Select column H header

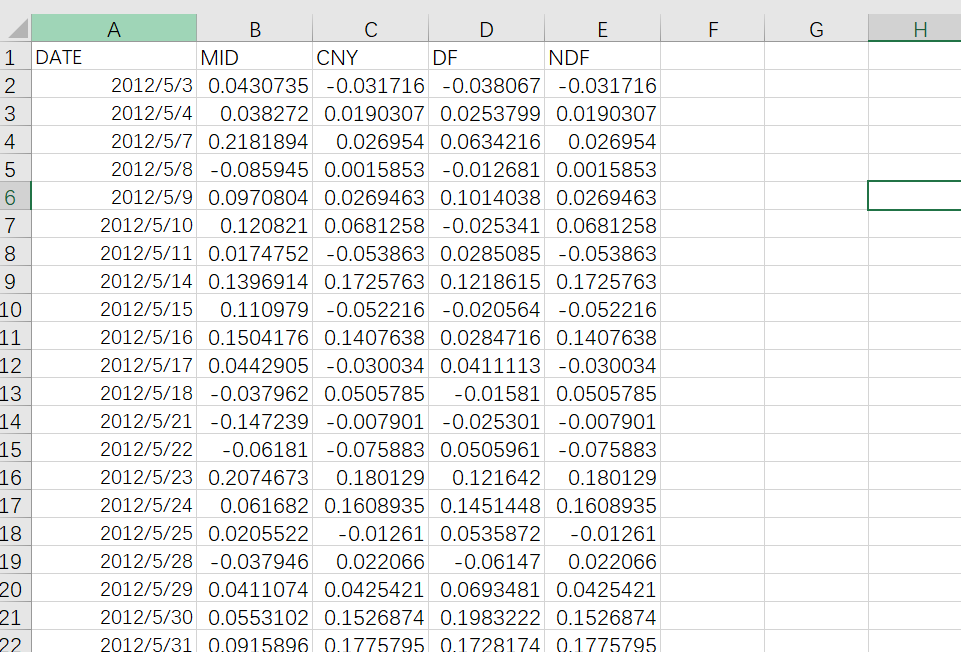click(915, 28)
